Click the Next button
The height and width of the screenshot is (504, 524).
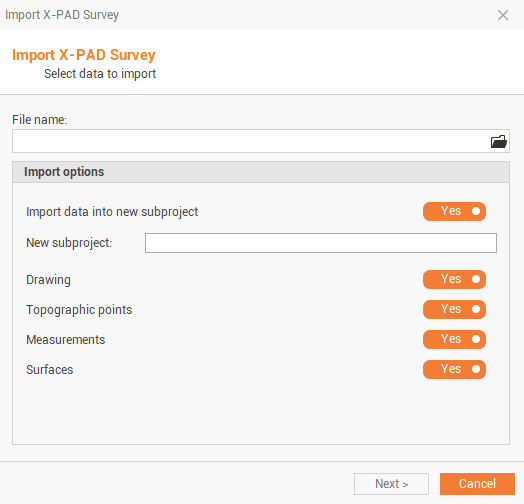click(391, 484)
